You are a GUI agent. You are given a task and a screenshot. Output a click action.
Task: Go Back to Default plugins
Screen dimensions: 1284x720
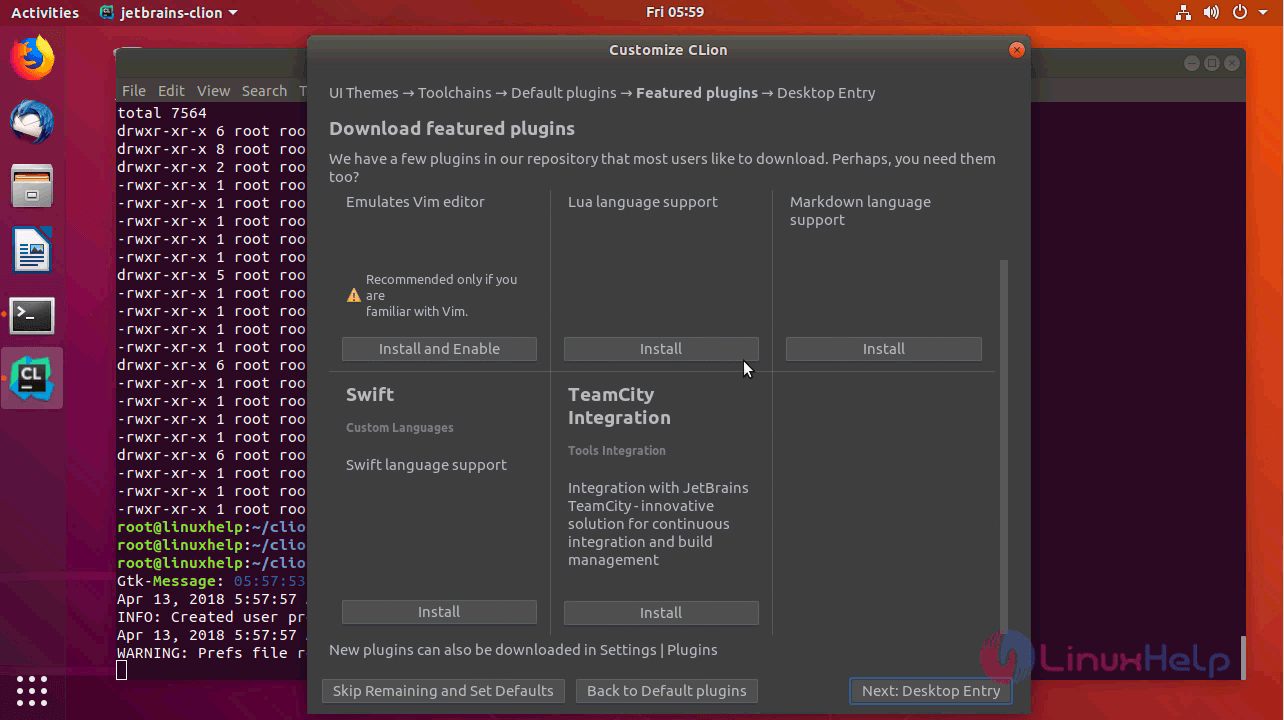click(667, 691)
